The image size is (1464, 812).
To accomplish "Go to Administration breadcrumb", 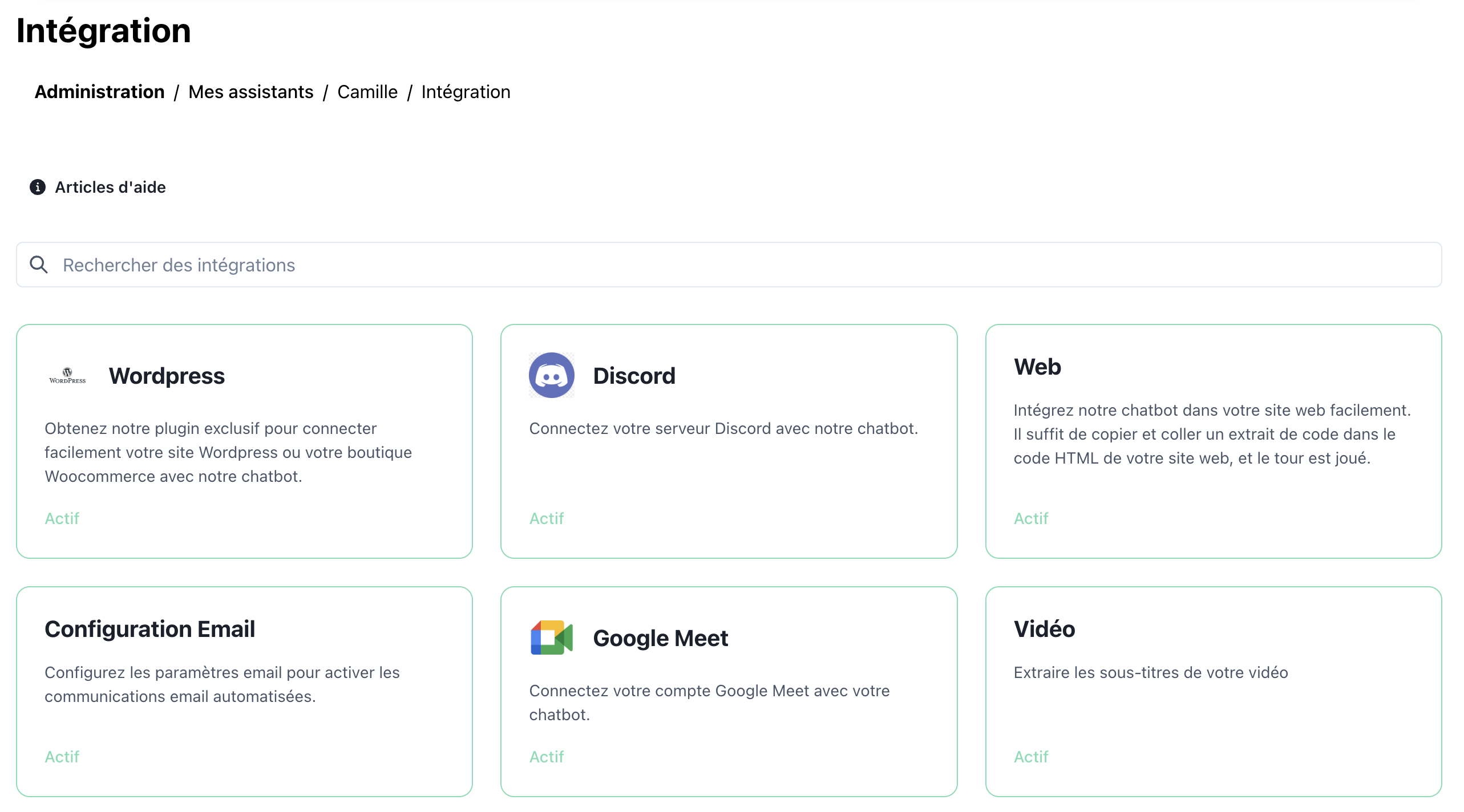I will [x=99, y=92].
